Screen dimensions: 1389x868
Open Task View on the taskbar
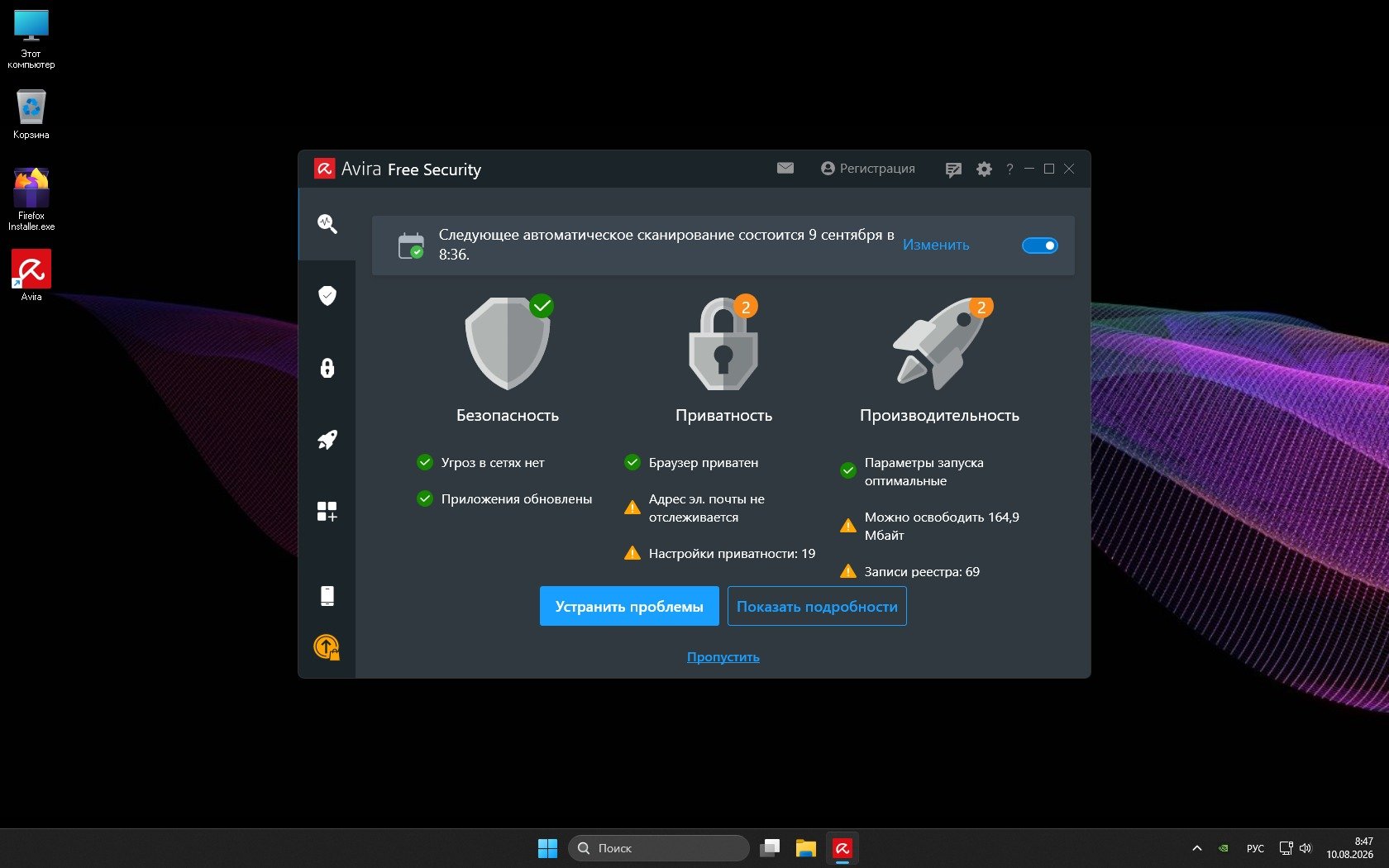point(771,848)
